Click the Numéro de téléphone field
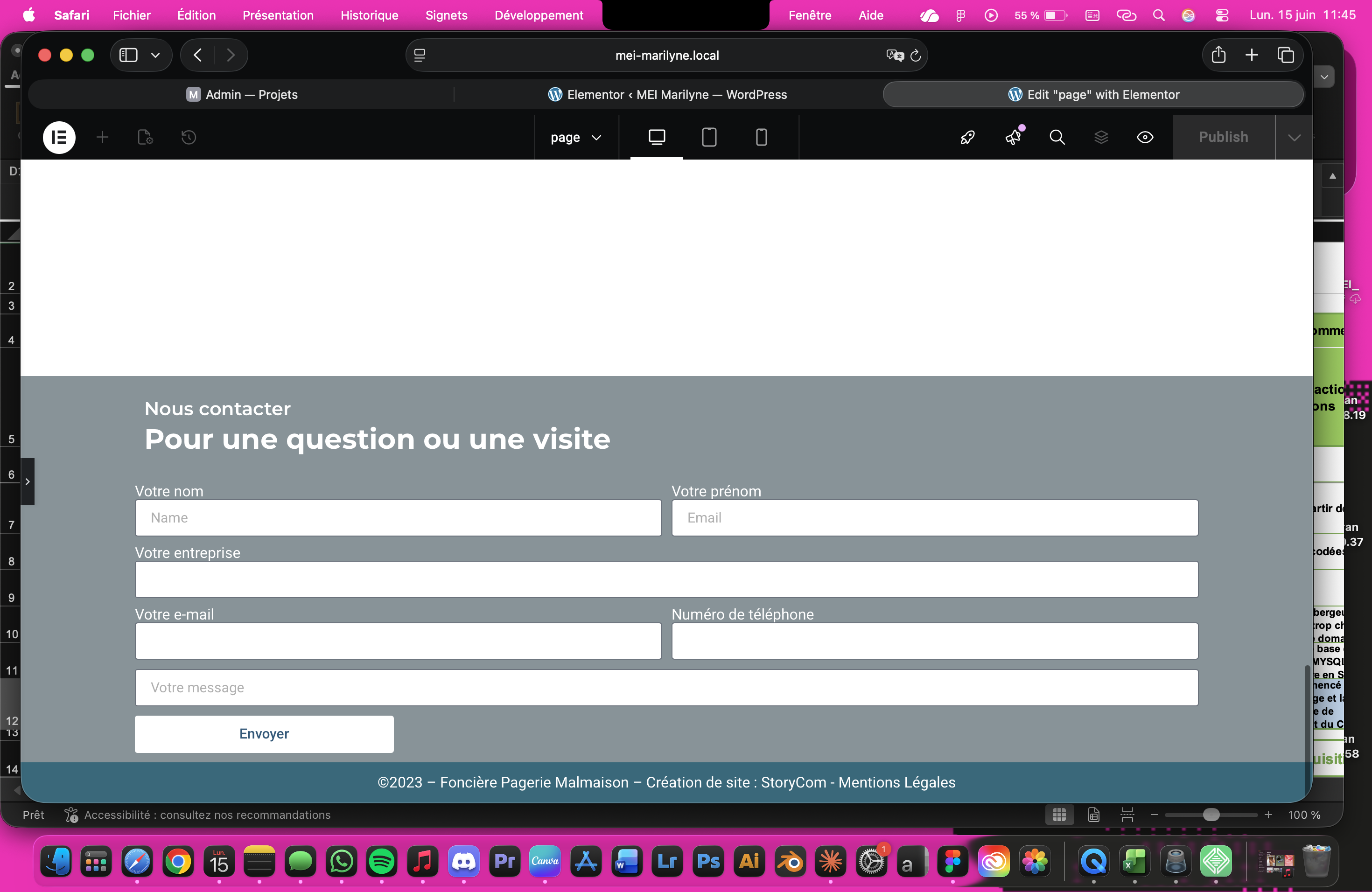Image resolution: width=1372 pixels, height=892 pixels. point(934,641)
